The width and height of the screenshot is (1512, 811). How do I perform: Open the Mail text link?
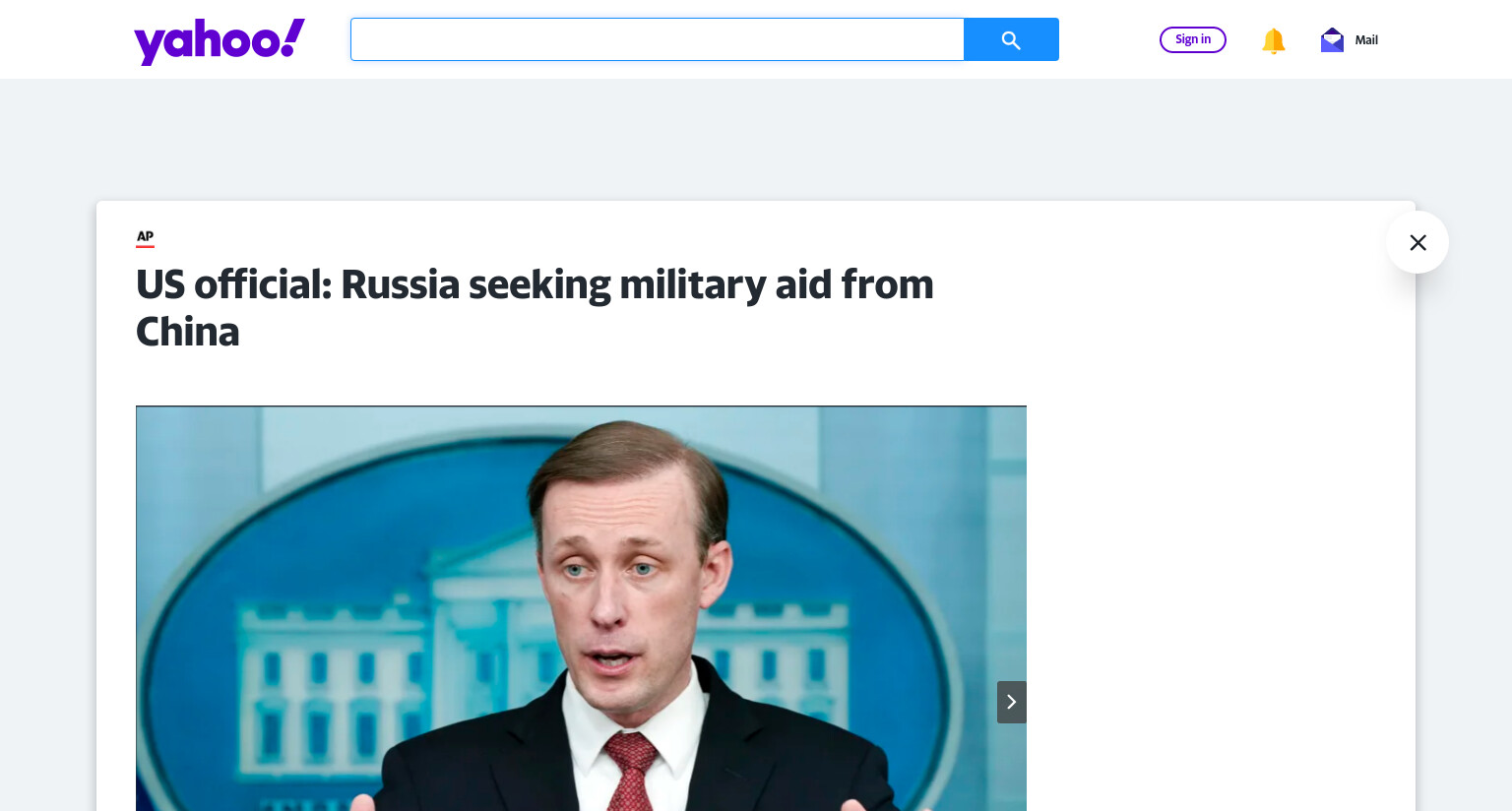click(1366, 40)
